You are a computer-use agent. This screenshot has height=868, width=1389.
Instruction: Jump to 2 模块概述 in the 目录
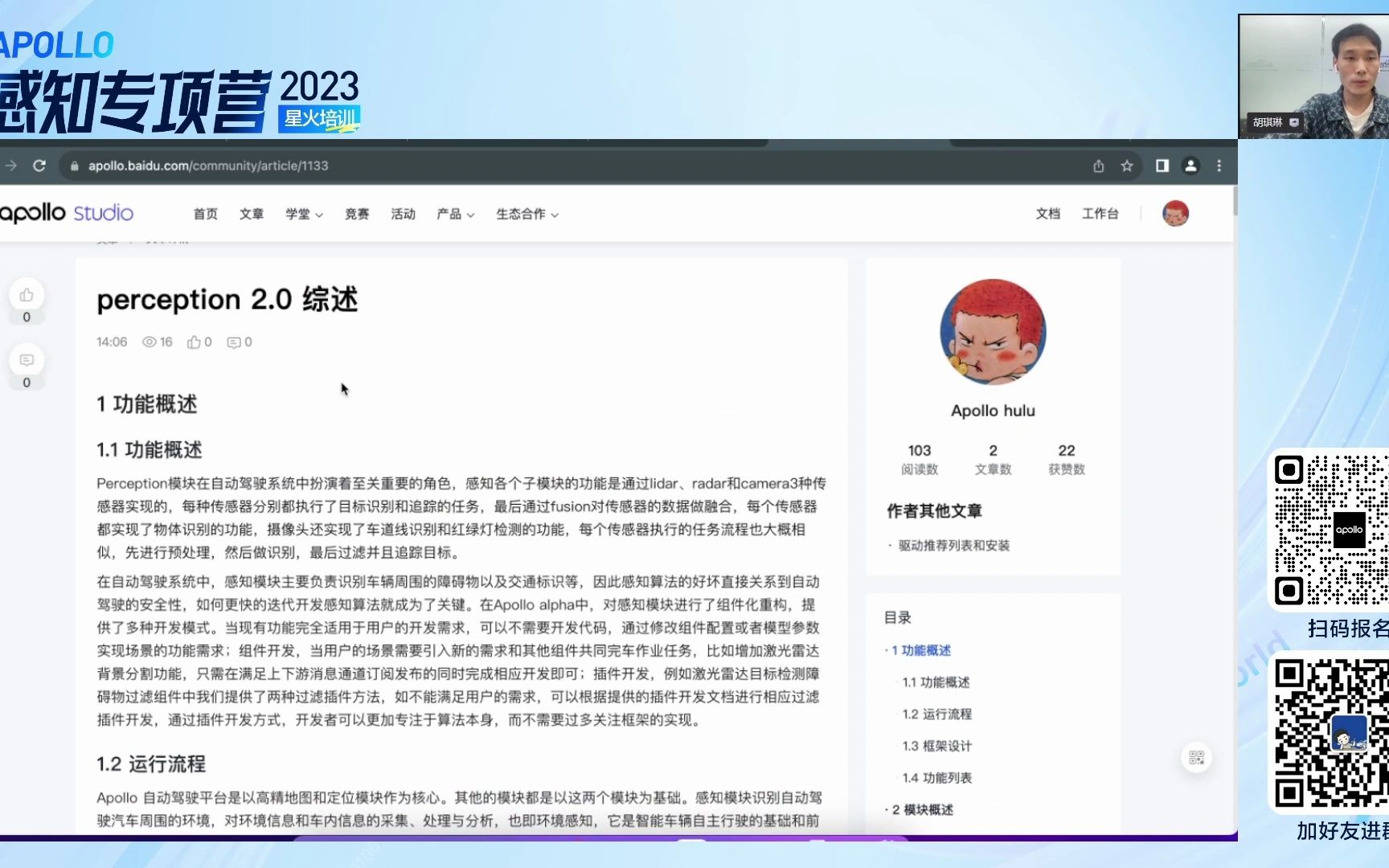pyautogui.click(x=923, y=809)
